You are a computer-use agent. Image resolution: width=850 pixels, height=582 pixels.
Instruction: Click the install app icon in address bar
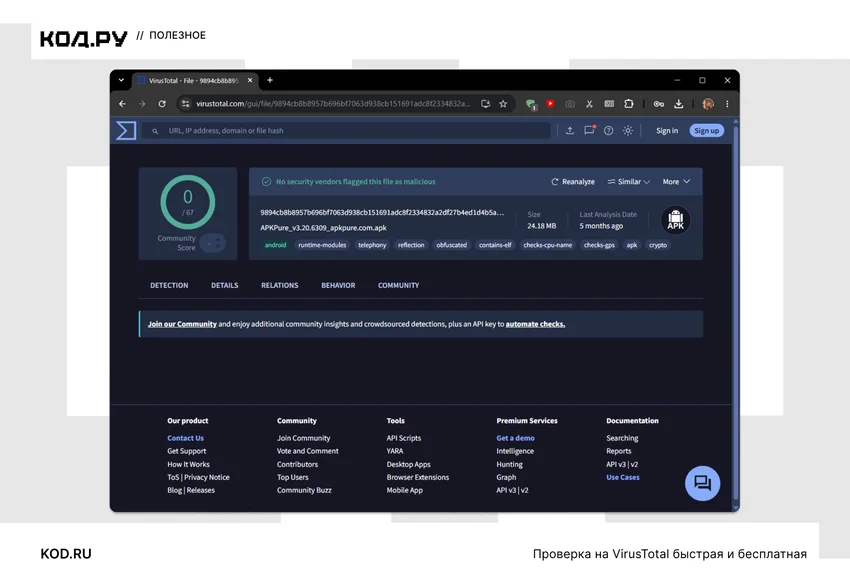pyautogui.click(x=485, y=104)
